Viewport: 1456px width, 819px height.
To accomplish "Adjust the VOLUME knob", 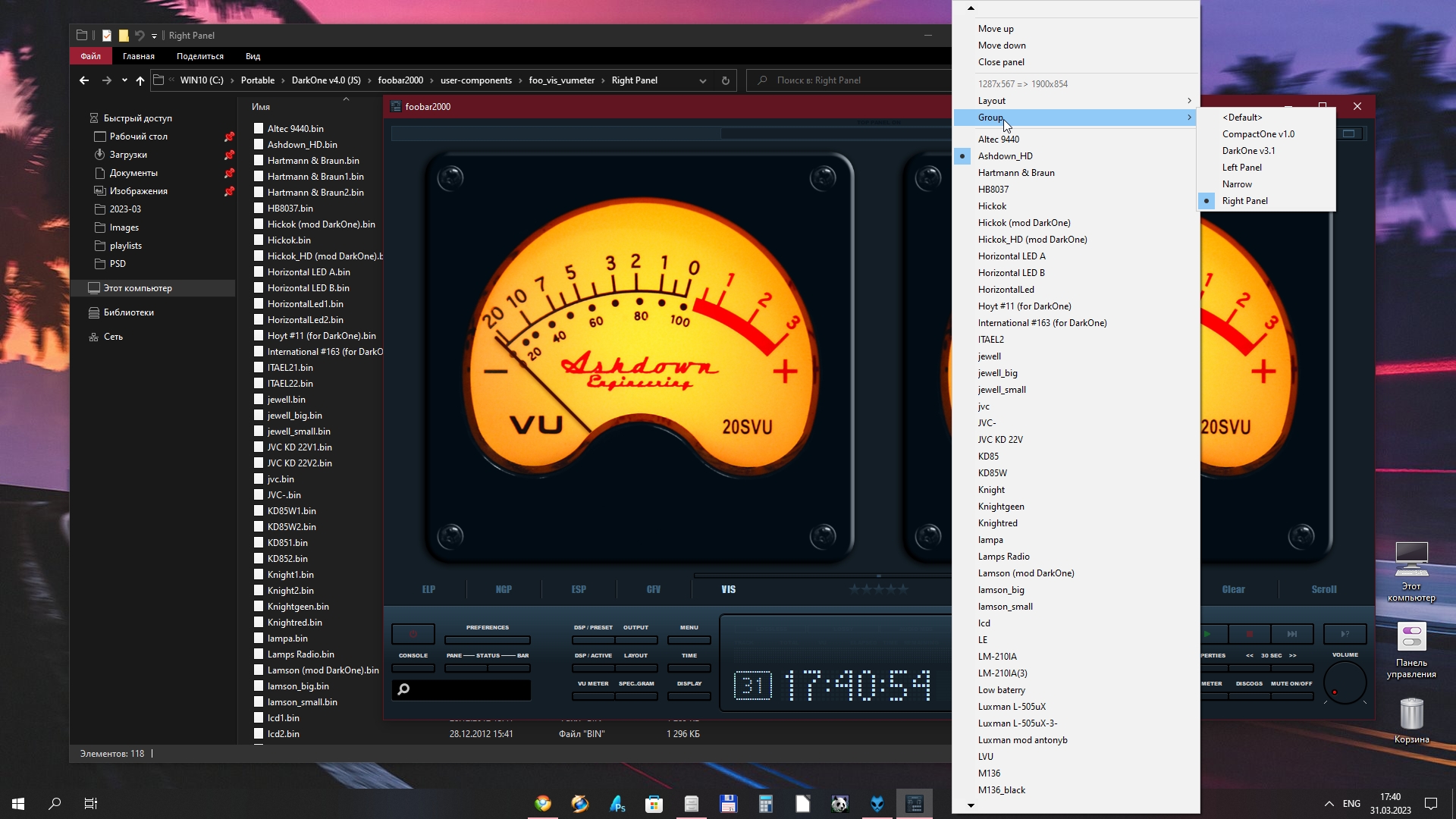I will (x=1345, y=682).
